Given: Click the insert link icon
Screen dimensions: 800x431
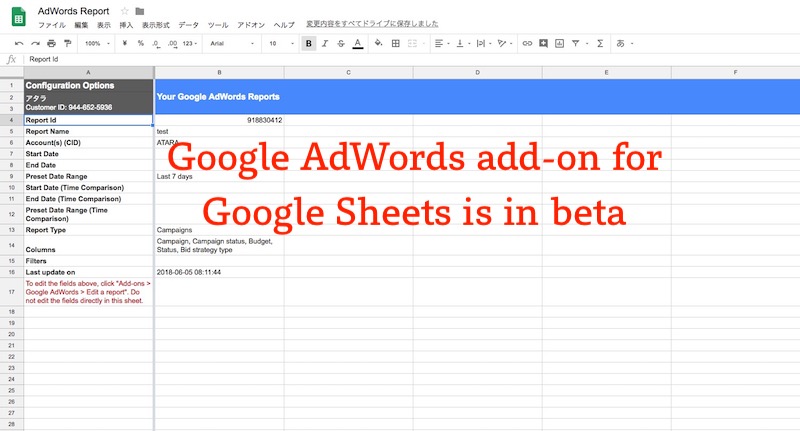Looking at the screenshot, I should pyautogui.click(x=527, y=44).
